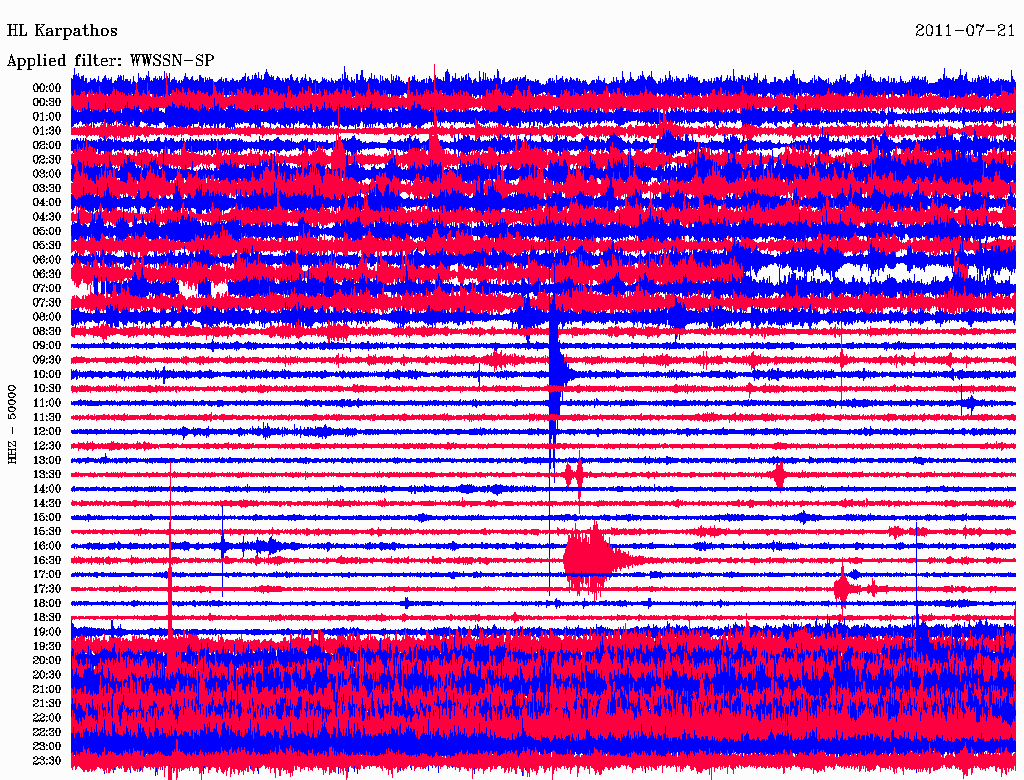Select the 01:30 time label
The width and height of the screenshot is (1024, 780).
click(47, 131)
